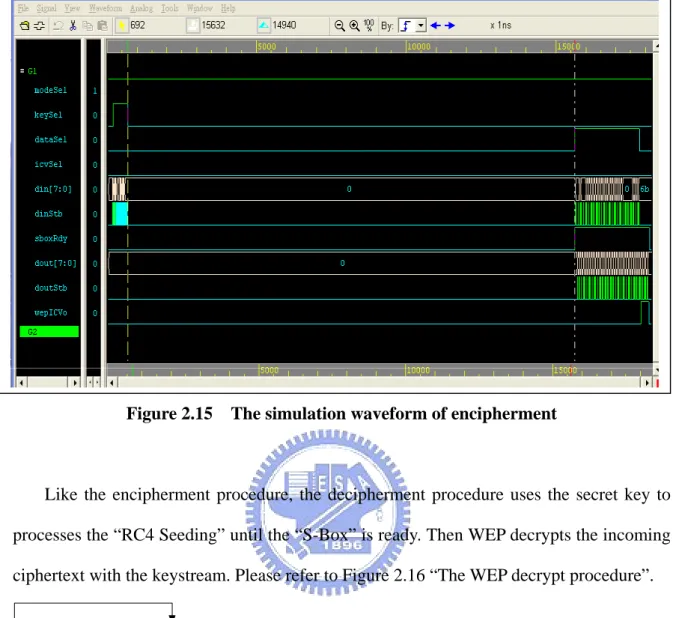Click the waveform scrollbar left arrow
Screen dimensions: 673x618
click(x=112, y=382)
